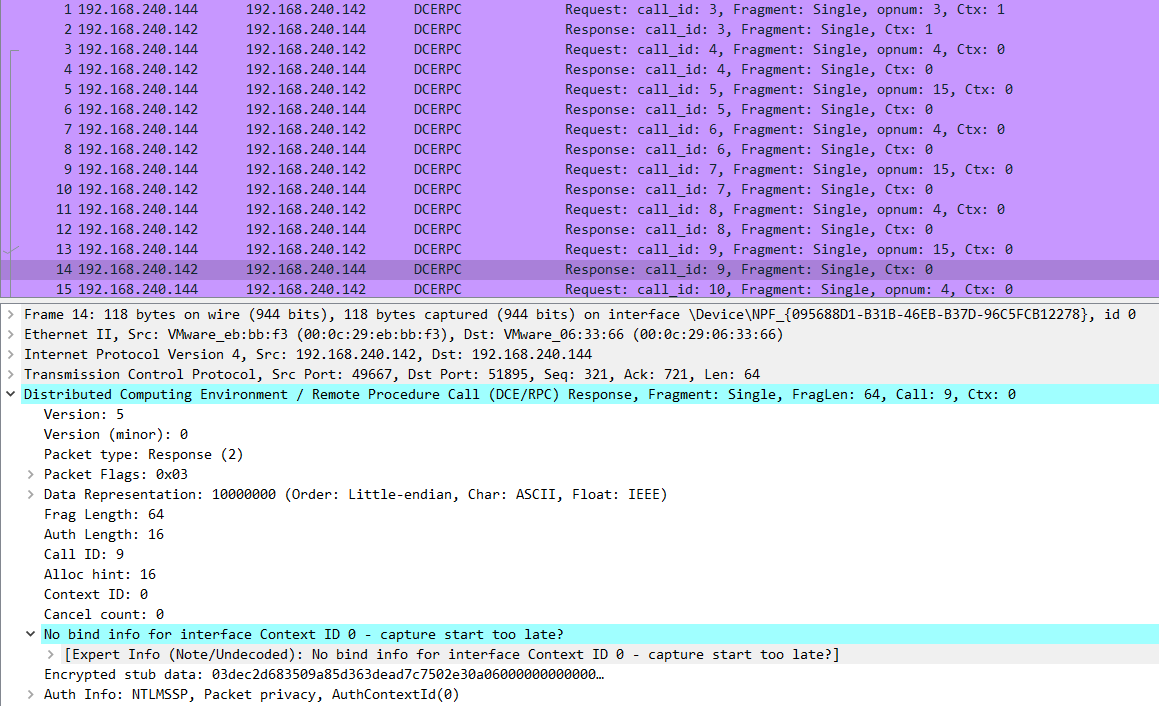Viewport: 1159px width, 706px height.
Task: Collapse the DCE/RPC Response section
Action: pyautogui.click(x=11, y=394)
